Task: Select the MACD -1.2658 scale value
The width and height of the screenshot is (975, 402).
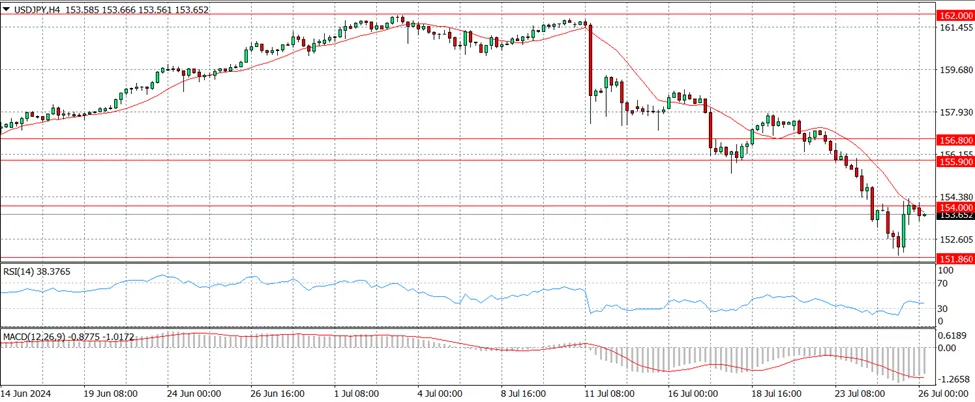Action: pos(954,378)
